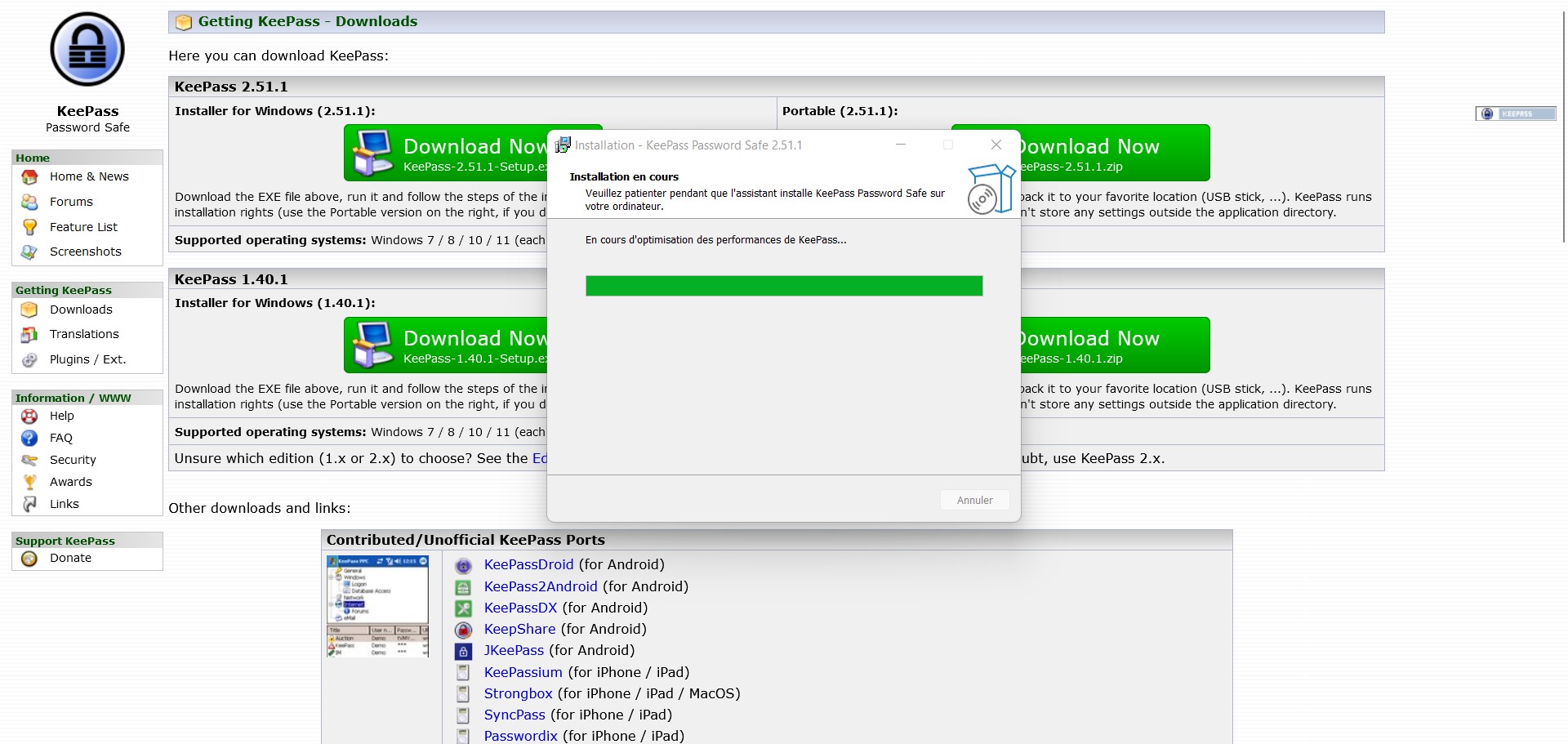Image resolution: width=1568 pixels, height=744 pixels.
Task: Go to the Security page
Action: pyautogui.click(x=73, y=461)
